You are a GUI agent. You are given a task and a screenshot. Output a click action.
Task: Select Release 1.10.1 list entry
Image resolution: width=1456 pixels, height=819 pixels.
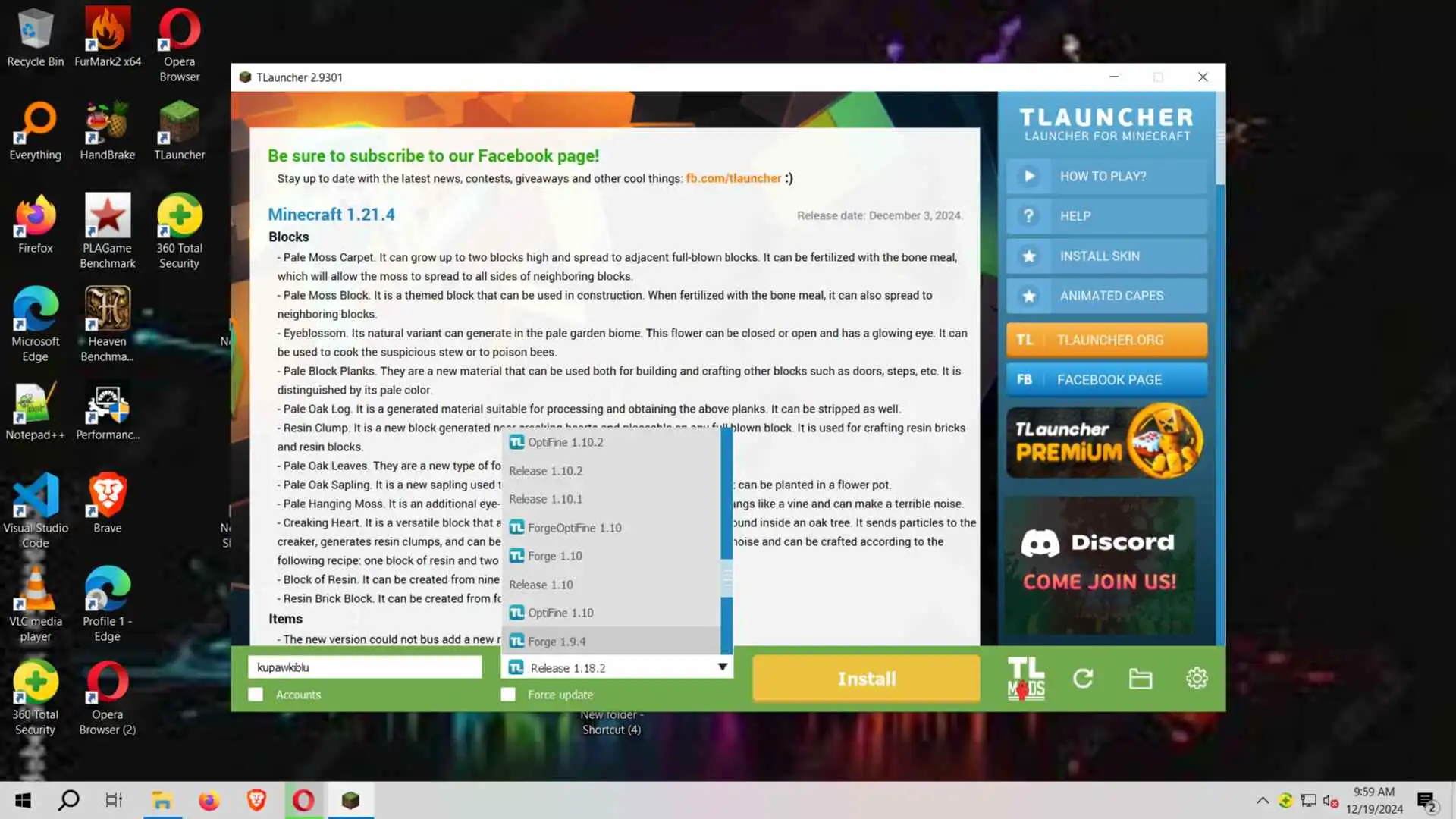pos(545,499)
